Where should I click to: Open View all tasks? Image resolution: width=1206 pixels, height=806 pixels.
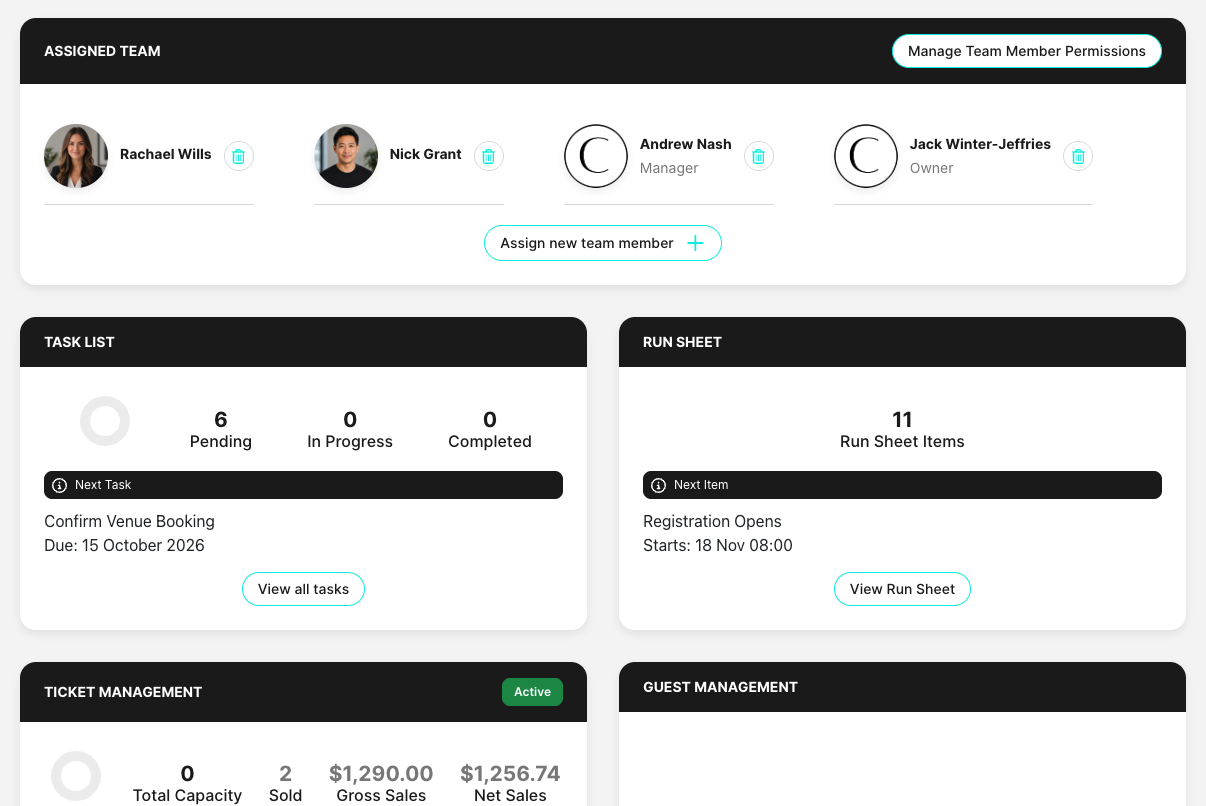point(303,589)
